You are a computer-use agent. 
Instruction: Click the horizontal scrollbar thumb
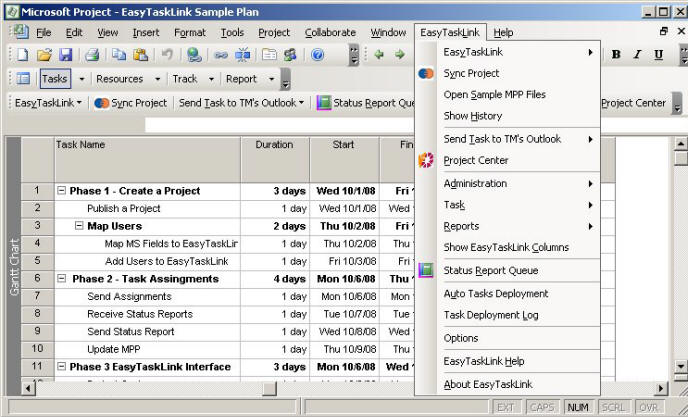(269, 388)
